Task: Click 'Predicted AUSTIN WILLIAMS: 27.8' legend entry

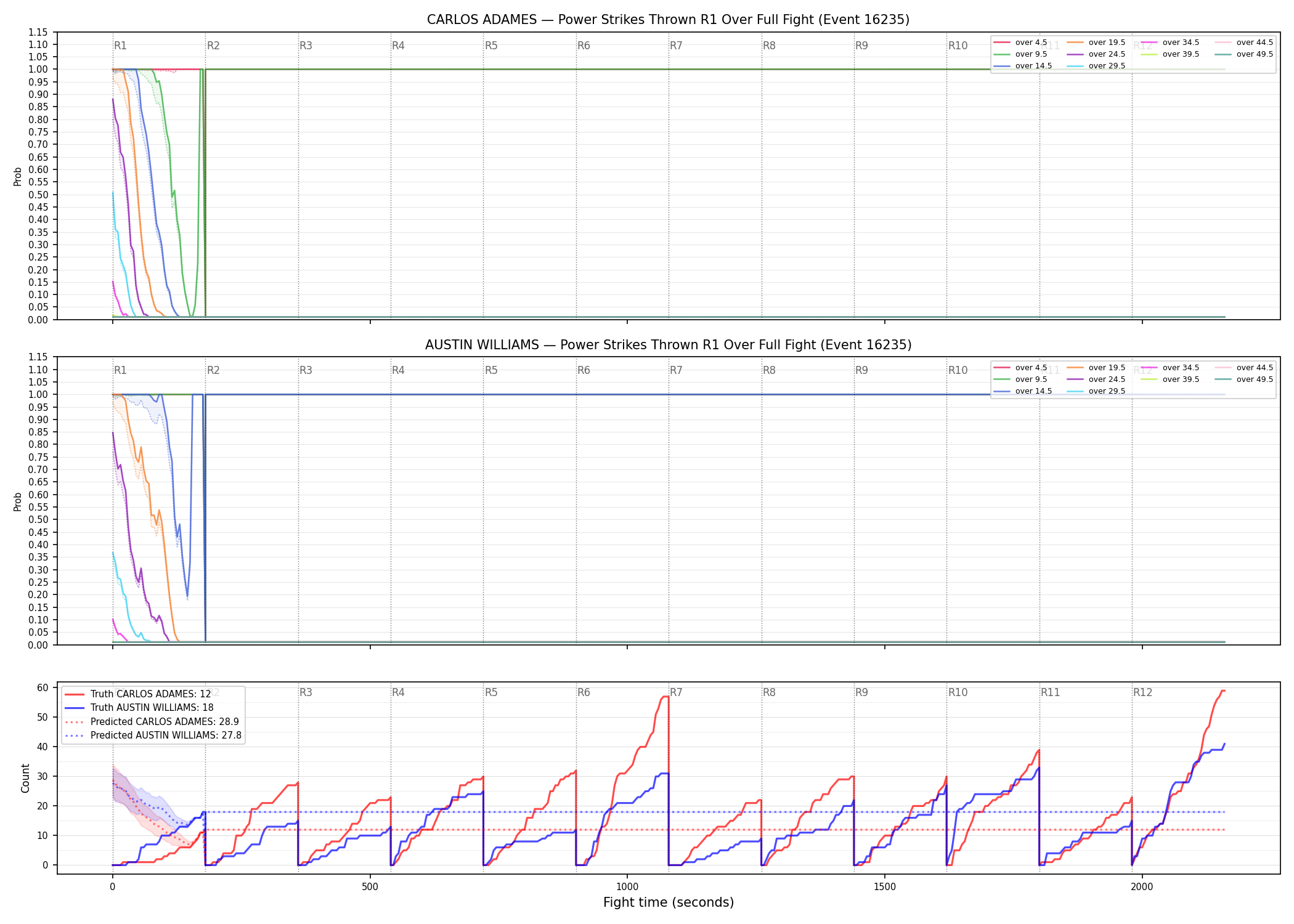Action: 153,736
